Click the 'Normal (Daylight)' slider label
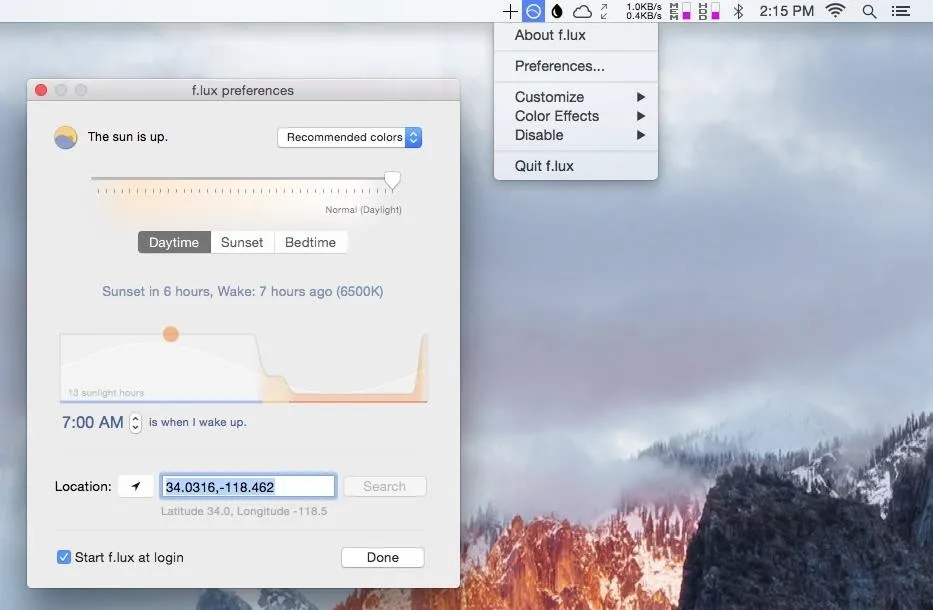 [x=364, y=210]
